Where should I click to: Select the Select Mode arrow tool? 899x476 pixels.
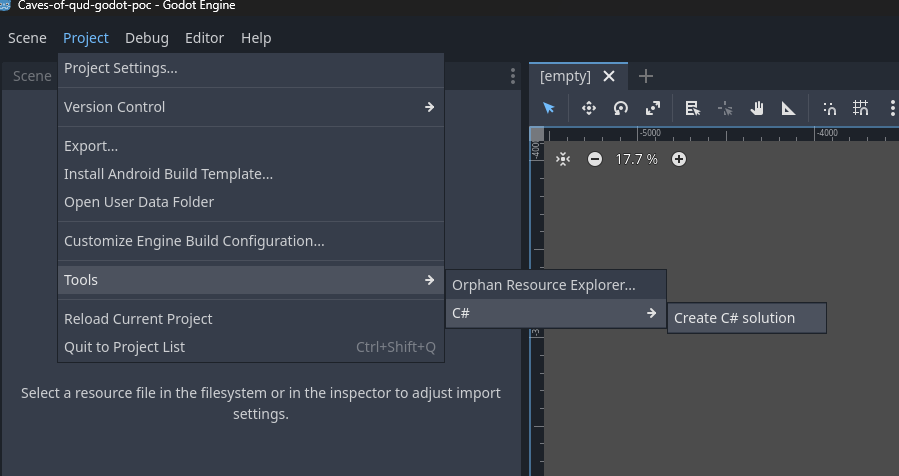pyautogui.click(x=548, y=108)
